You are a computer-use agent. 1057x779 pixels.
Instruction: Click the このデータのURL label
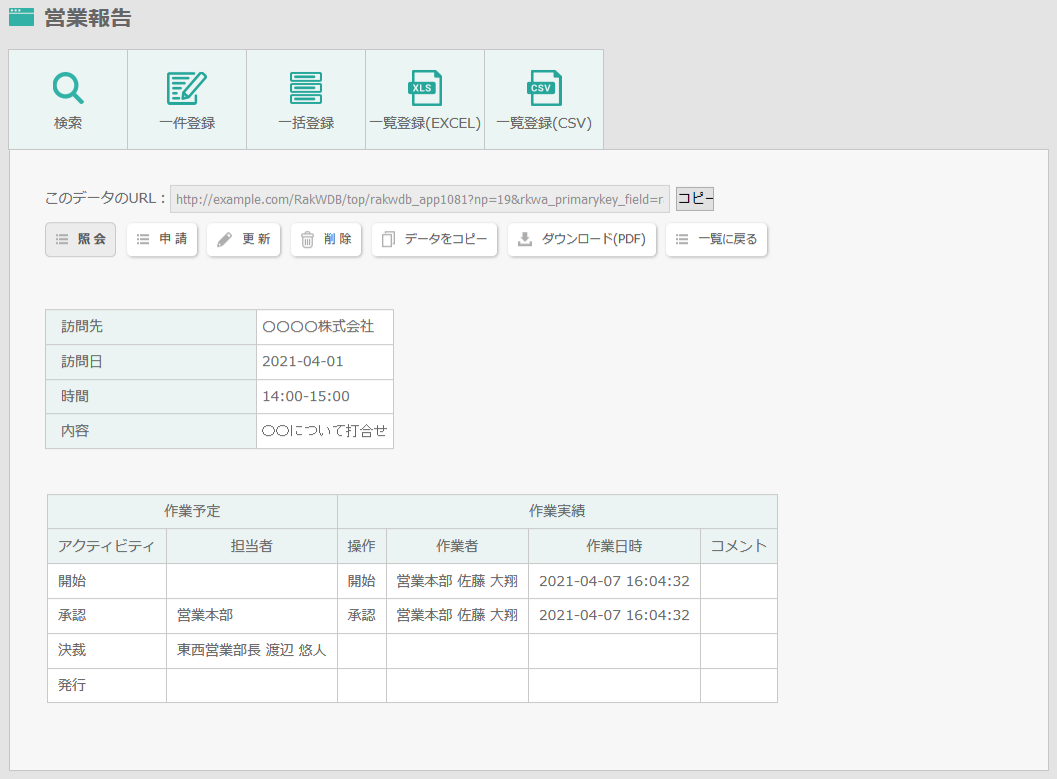[105, 198]
